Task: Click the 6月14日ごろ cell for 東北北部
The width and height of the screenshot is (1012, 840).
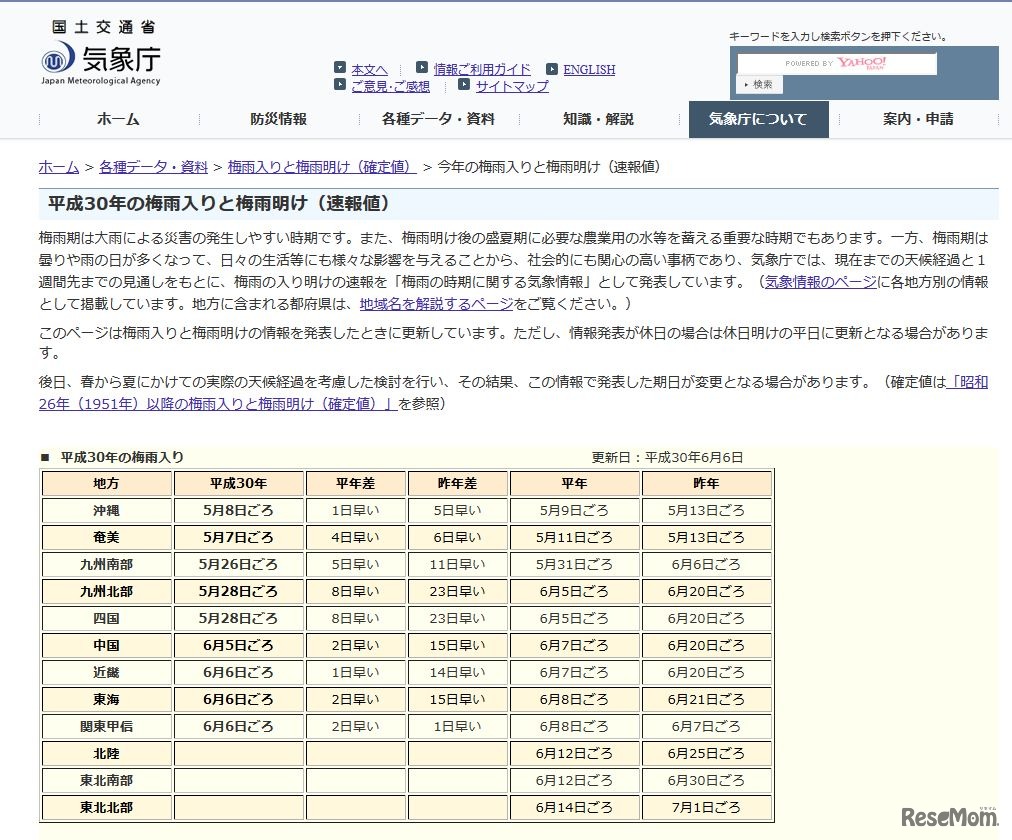Action: click(x=574, y=808)
